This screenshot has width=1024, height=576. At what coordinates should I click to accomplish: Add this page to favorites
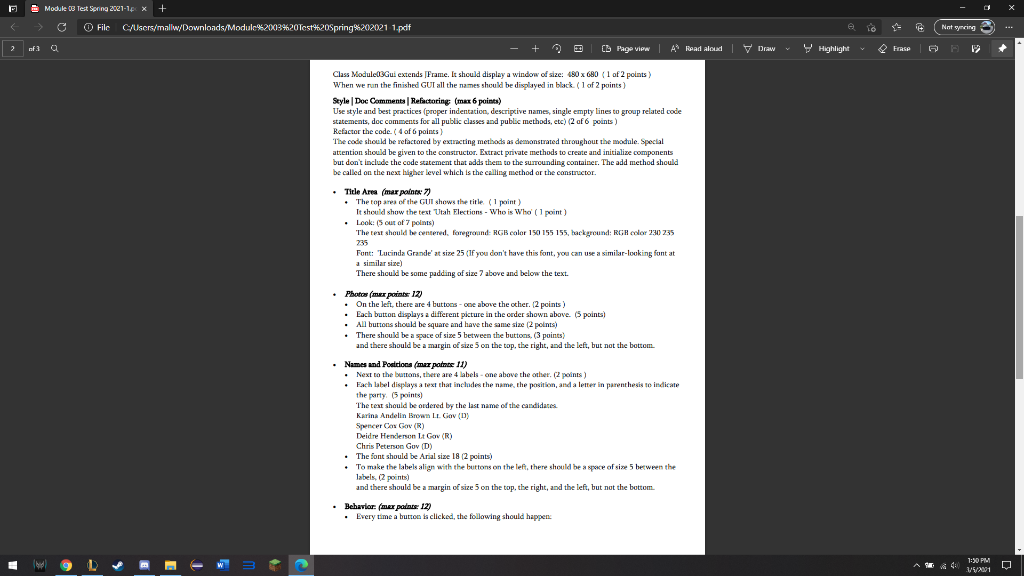pos(871,28)
